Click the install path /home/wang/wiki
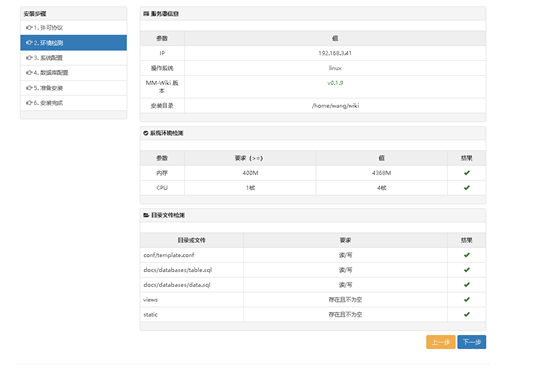The image size is (554, 368). 335,106
